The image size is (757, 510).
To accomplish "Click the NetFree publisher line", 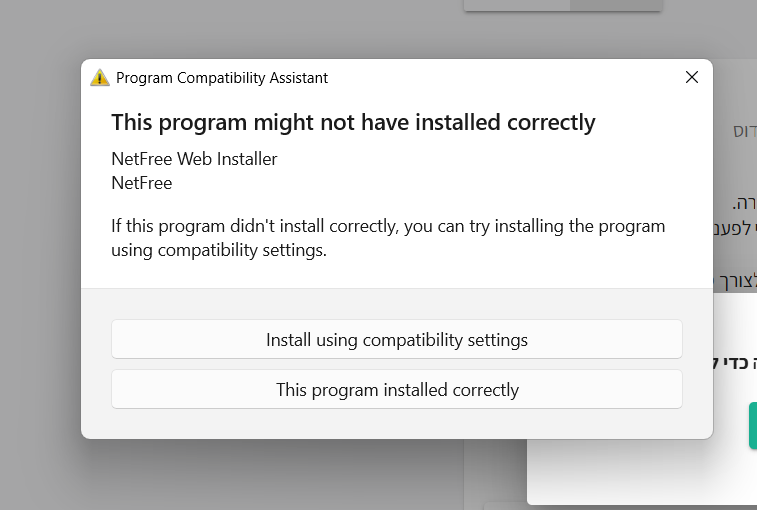I will coord(141,183).
